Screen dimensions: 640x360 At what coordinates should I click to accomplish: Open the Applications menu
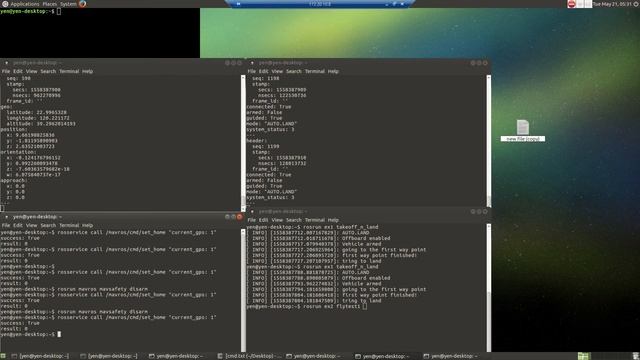[x=24, y=4]
